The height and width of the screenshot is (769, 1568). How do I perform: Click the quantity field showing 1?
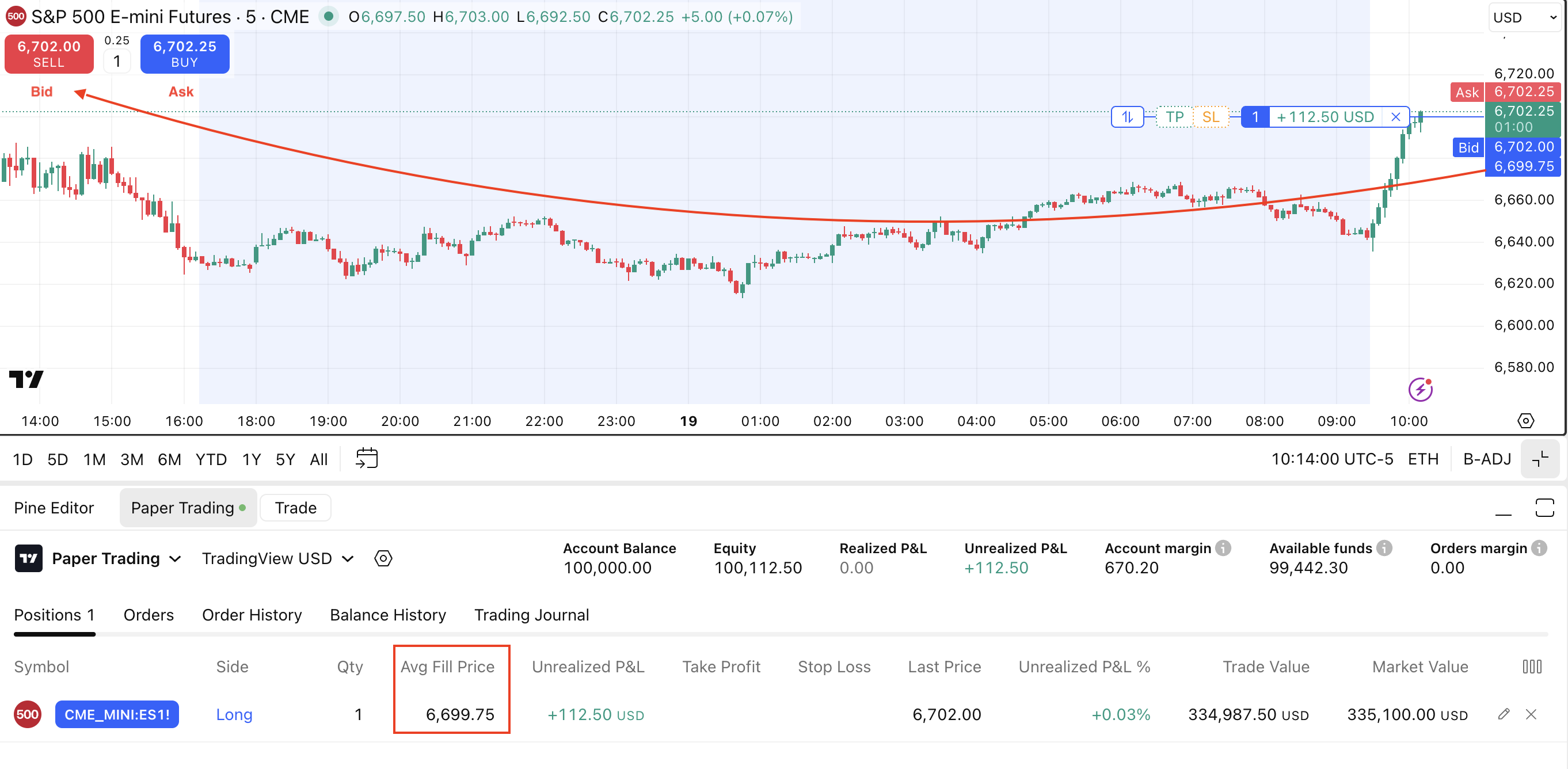(x=117, y=62)
